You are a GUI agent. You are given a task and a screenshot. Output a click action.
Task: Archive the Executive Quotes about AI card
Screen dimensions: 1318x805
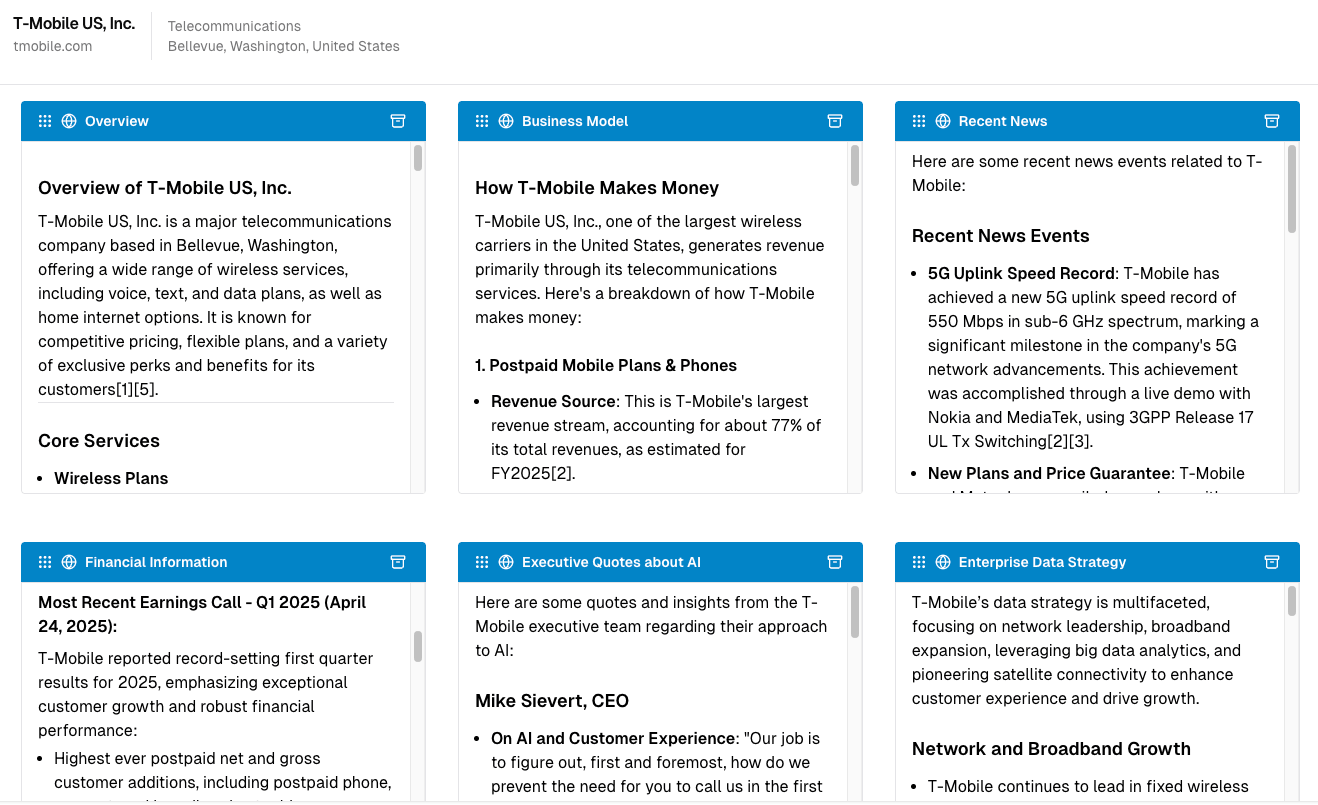835,562
